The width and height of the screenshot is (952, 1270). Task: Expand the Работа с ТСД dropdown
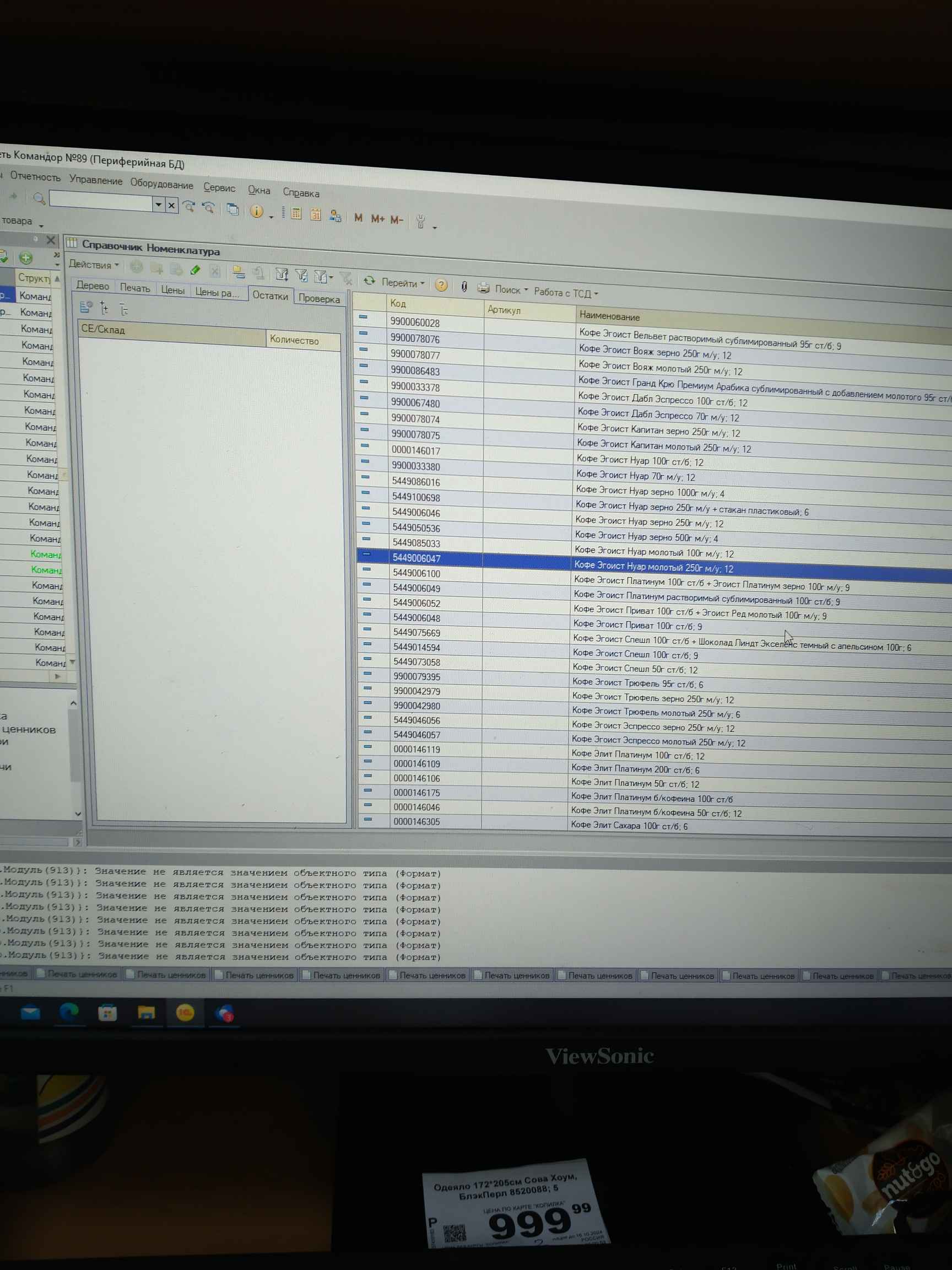coord(566,293)
